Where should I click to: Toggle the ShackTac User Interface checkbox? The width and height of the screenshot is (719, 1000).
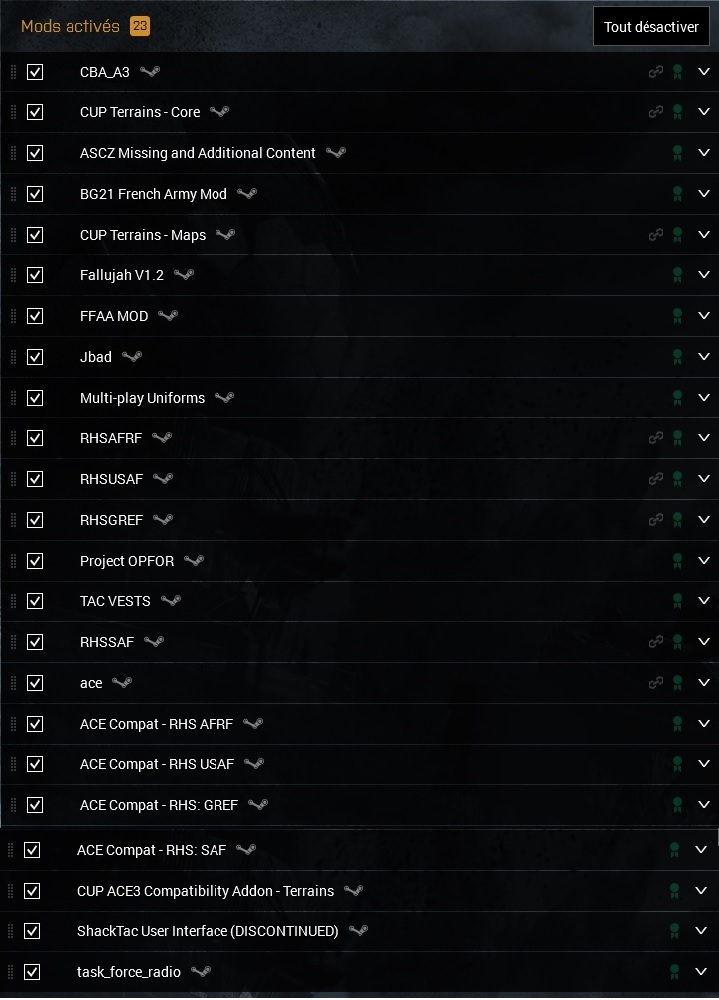coord(32,931)
